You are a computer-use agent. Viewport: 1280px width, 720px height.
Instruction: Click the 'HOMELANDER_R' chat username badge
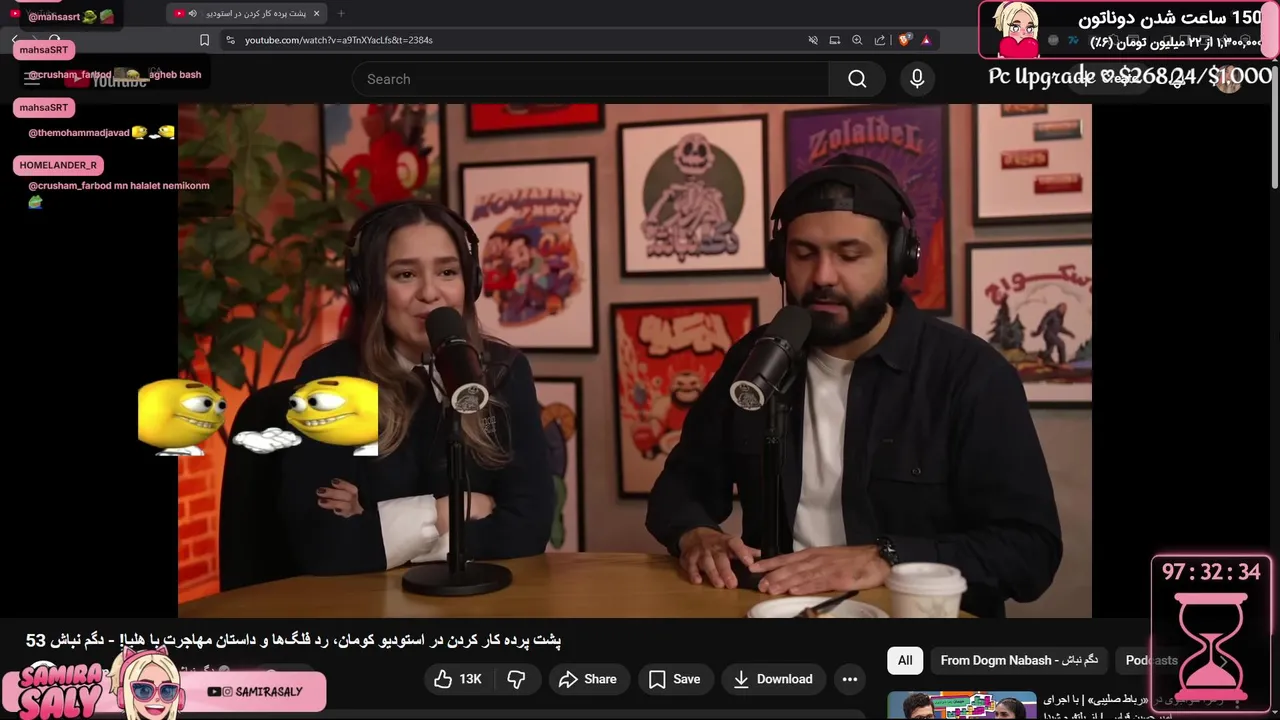click(x=58, y=165)
